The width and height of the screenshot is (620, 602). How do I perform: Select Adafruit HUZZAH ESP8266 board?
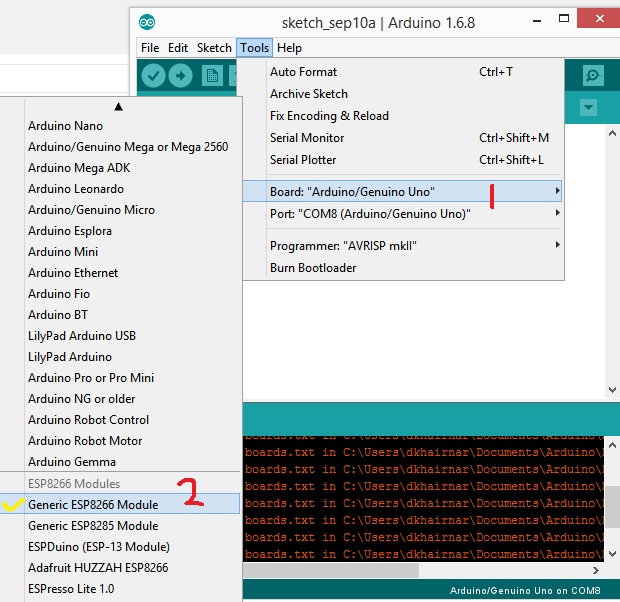click(120, 567)
